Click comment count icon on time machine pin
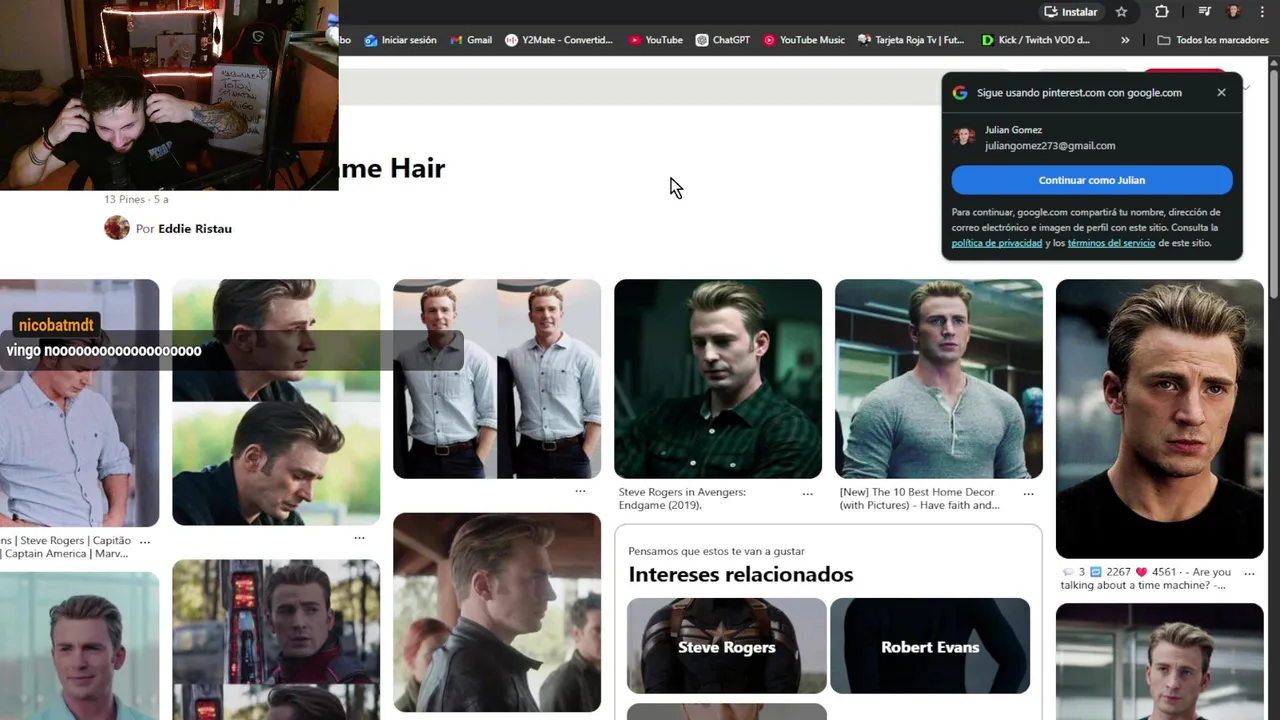Image resolution: width=1280 pixels, height=720 pixels. click(1069, 572)
